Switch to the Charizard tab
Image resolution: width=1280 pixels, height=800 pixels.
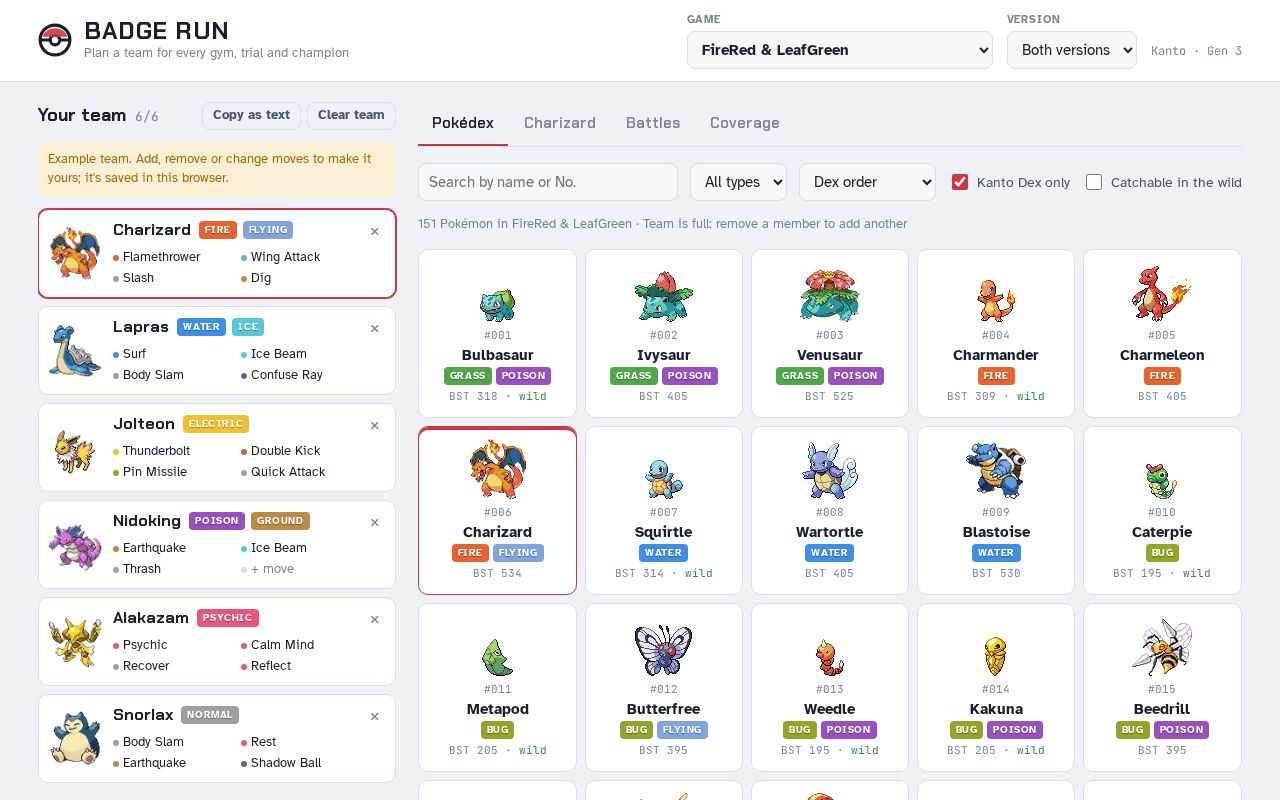(560, 123)
